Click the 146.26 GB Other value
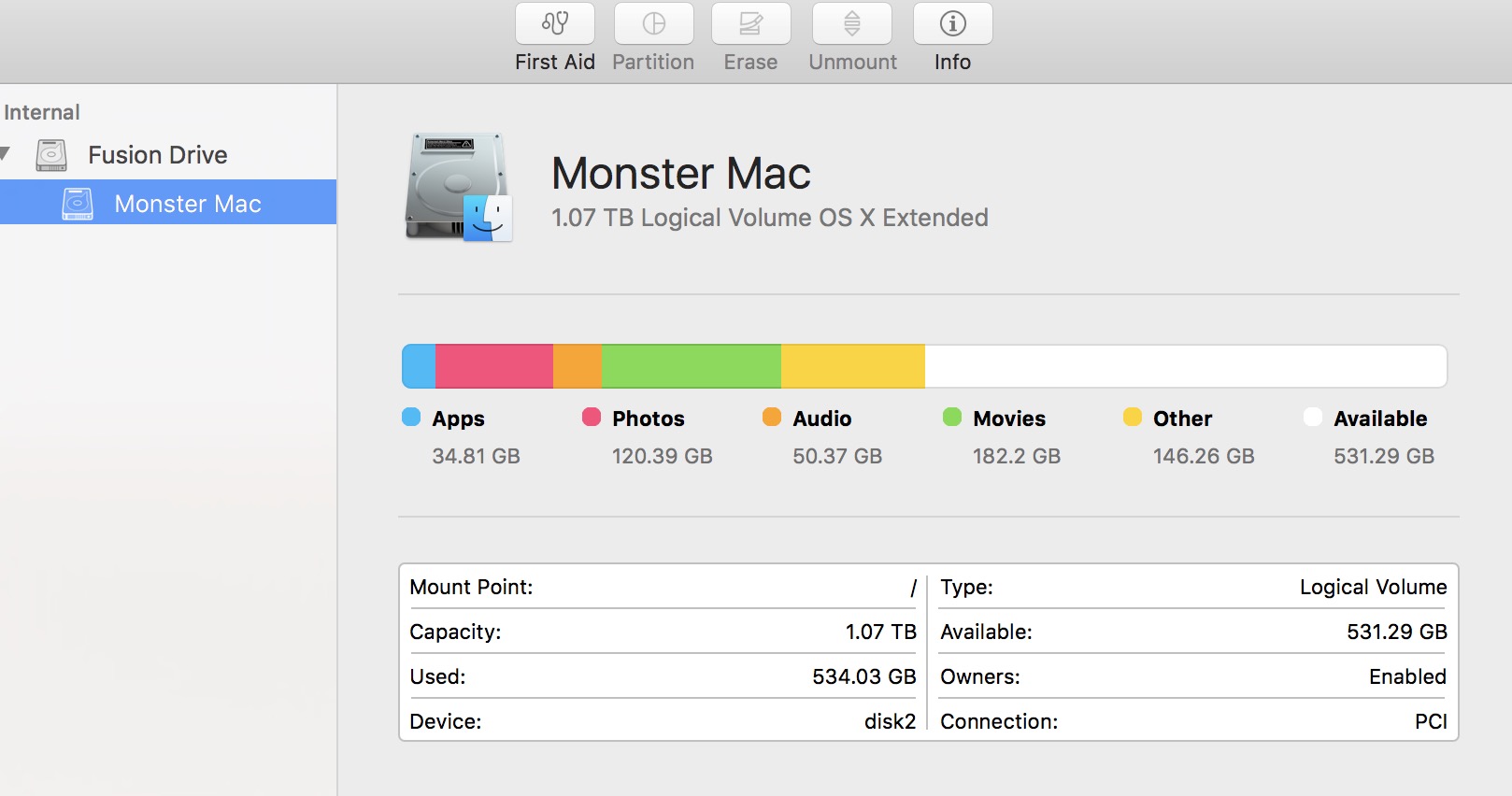The image size is (1512, 796). [1204, 456]
